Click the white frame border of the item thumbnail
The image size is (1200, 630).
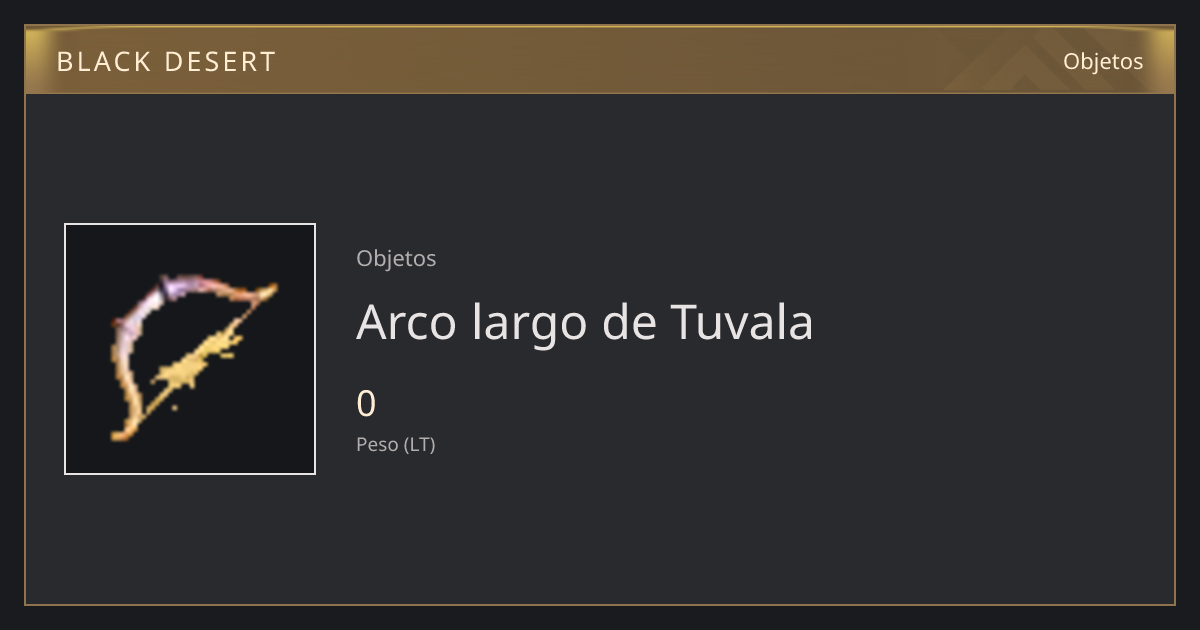pyautogui.click(x=190, y=224)
